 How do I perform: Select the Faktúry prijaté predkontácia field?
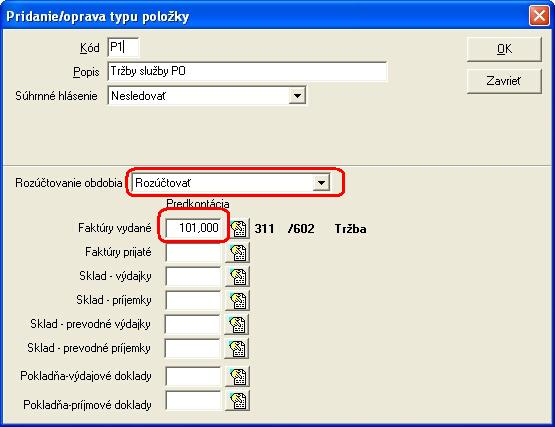(x=193, y=252)
